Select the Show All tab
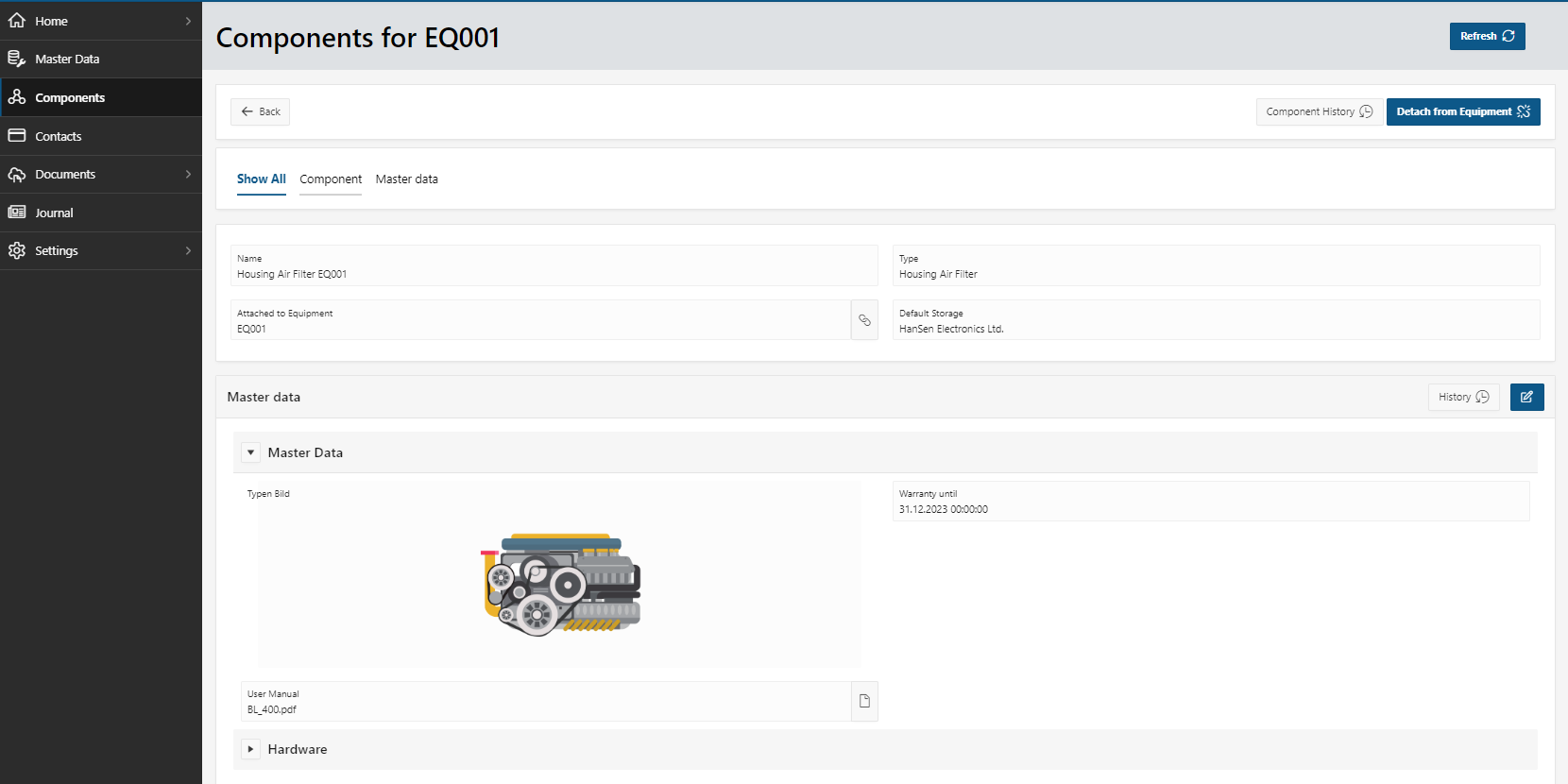The width and height of the screenshot is (1568, 784). click(x=261, y=179)
